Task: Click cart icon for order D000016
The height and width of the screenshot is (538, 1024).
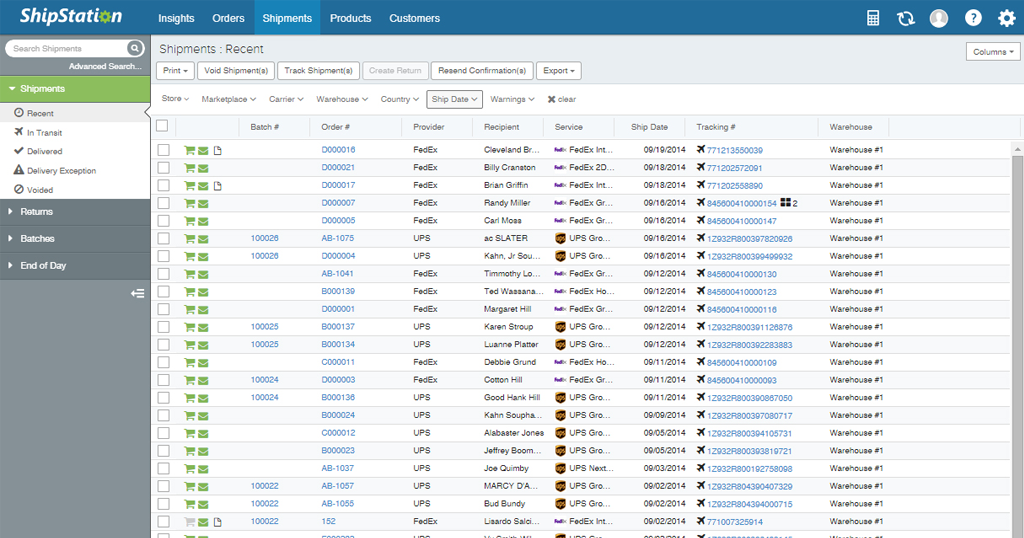Action: pyautogui.click(x=189, y=150)
